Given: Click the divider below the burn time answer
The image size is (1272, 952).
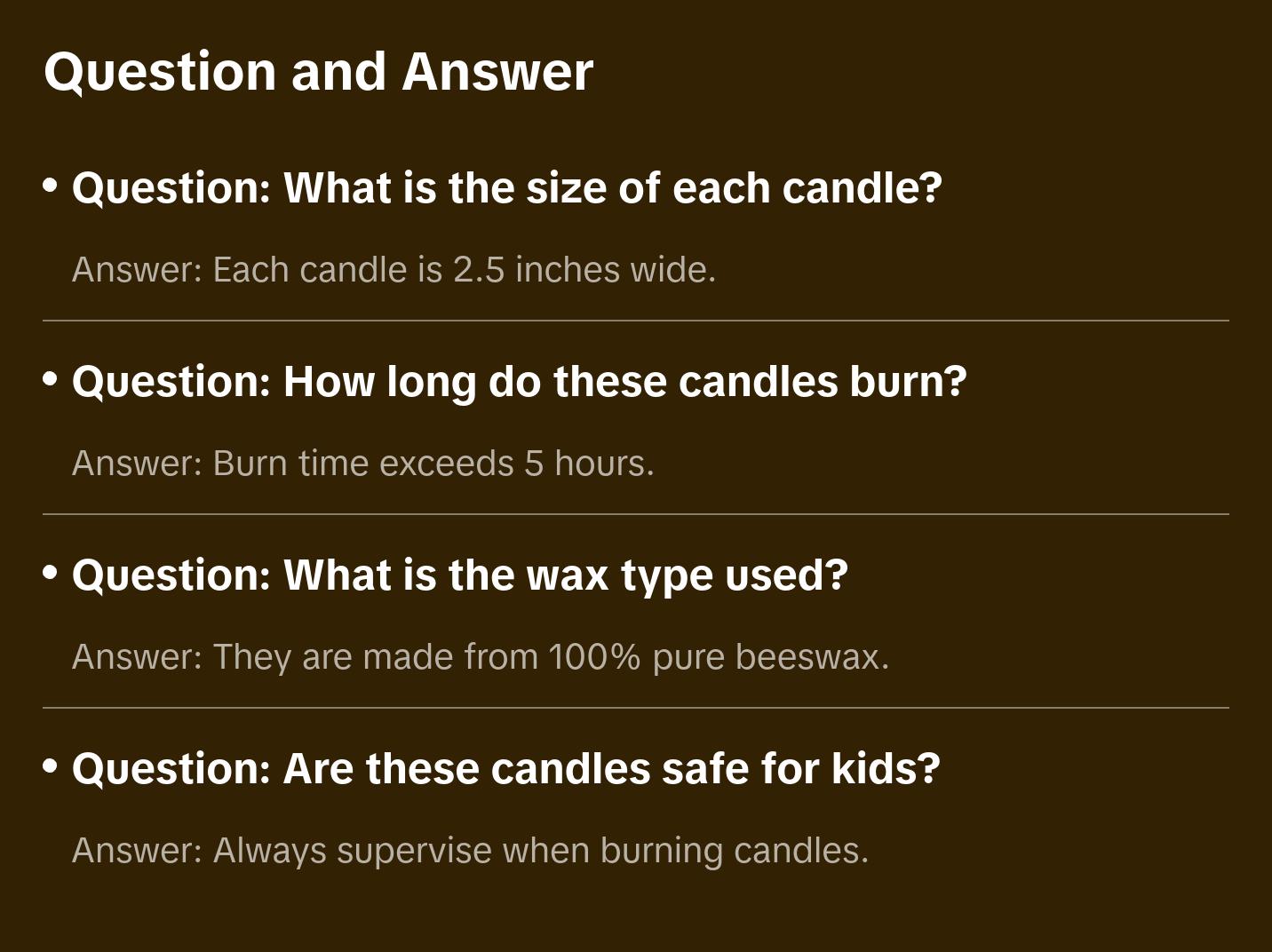Looking at the screenshot, I should pos(636,514).
